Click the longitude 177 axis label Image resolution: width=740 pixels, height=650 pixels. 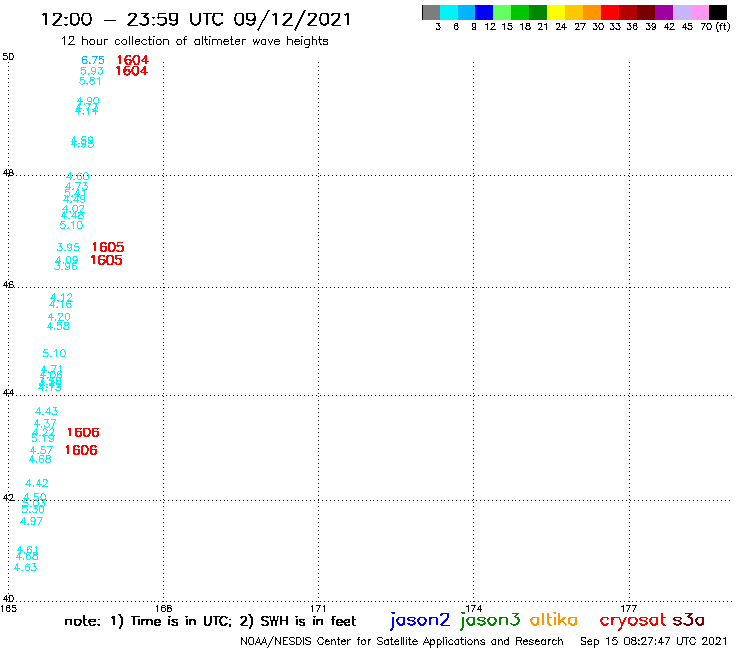[x=629, y=608]
